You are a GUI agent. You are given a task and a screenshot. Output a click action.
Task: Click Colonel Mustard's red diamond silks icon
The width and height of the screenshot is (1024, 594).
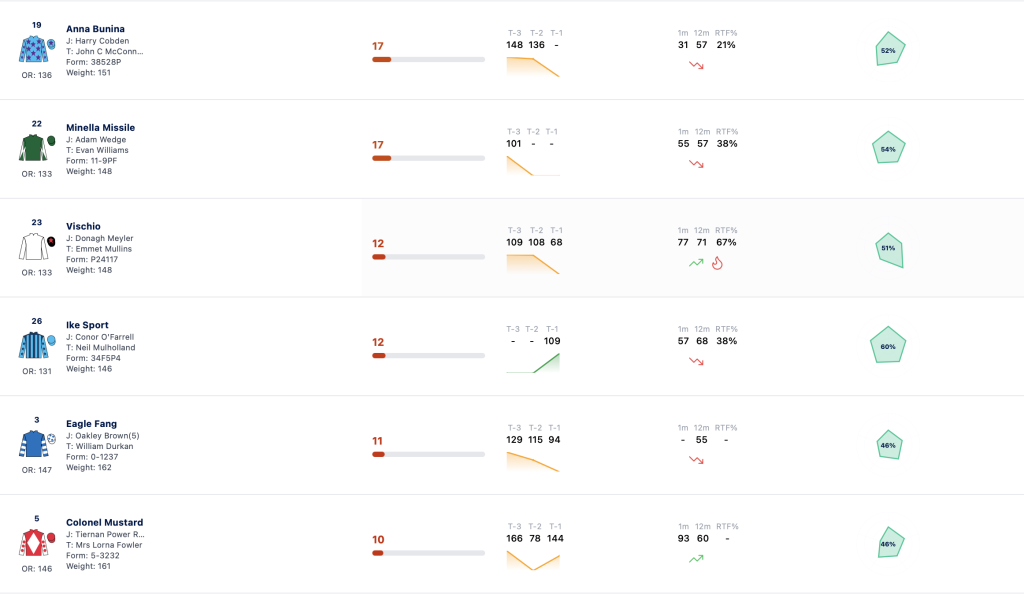pyautogui.click(x=33, y=542)
